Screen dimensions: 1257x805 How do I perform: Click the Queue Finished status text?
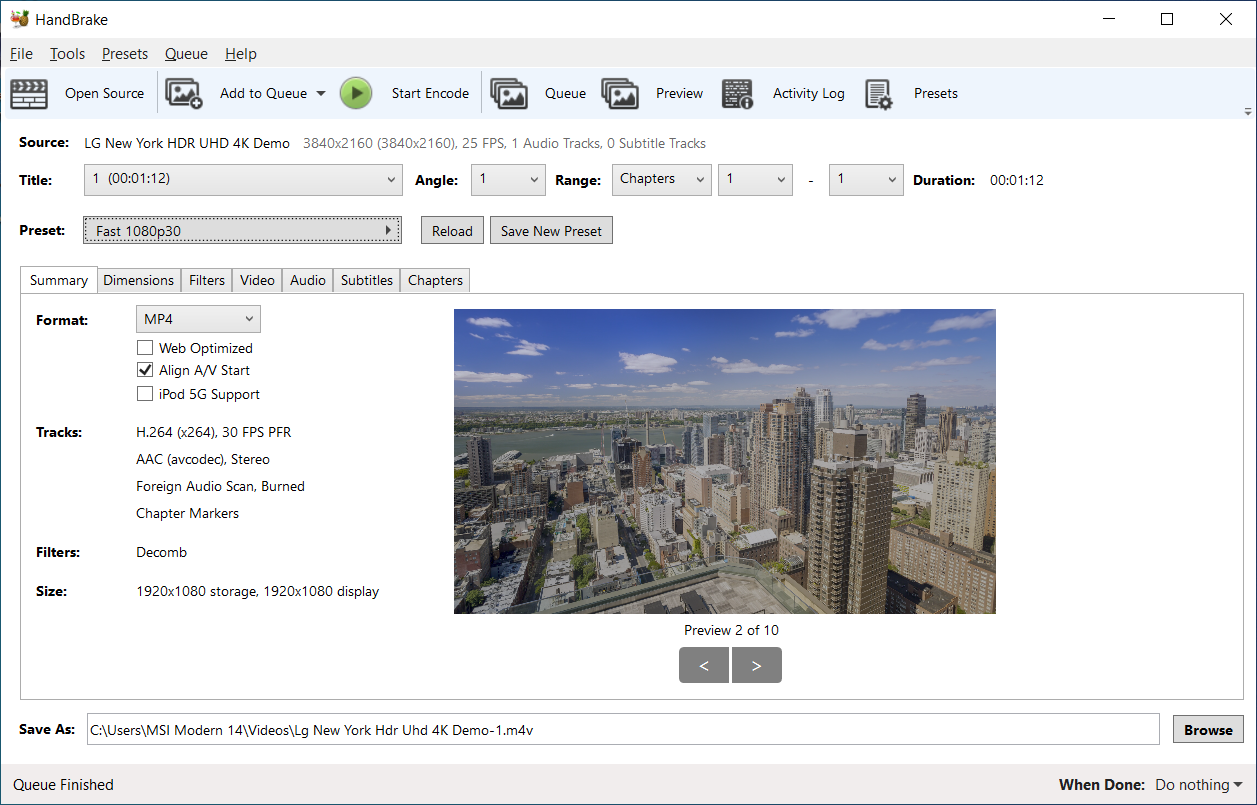(x=64, y=785)
